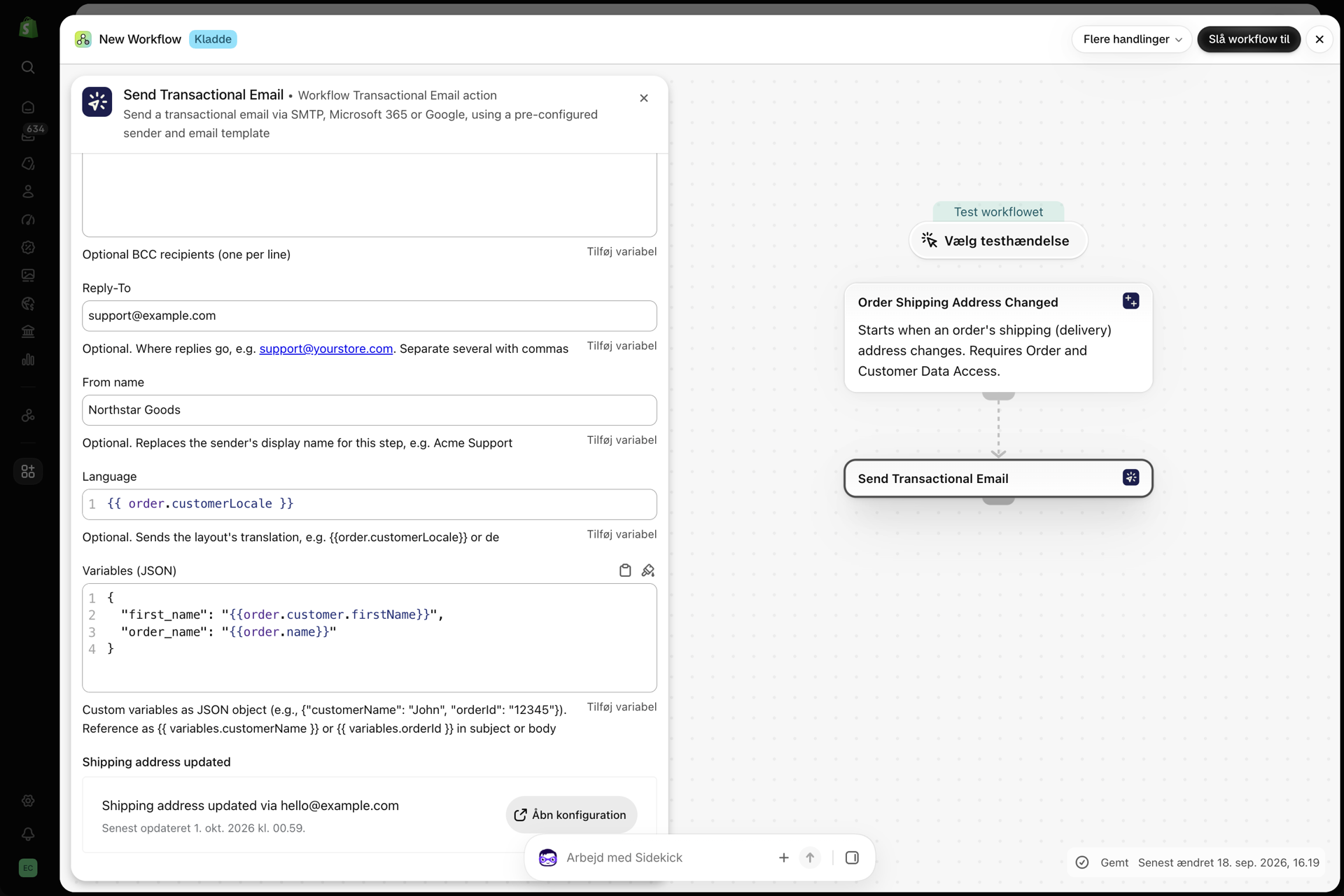Screen dimensions: 1344x896
Task: Click Tilføj variabel under Variables JSON
Action: click(x=622, y=707)
